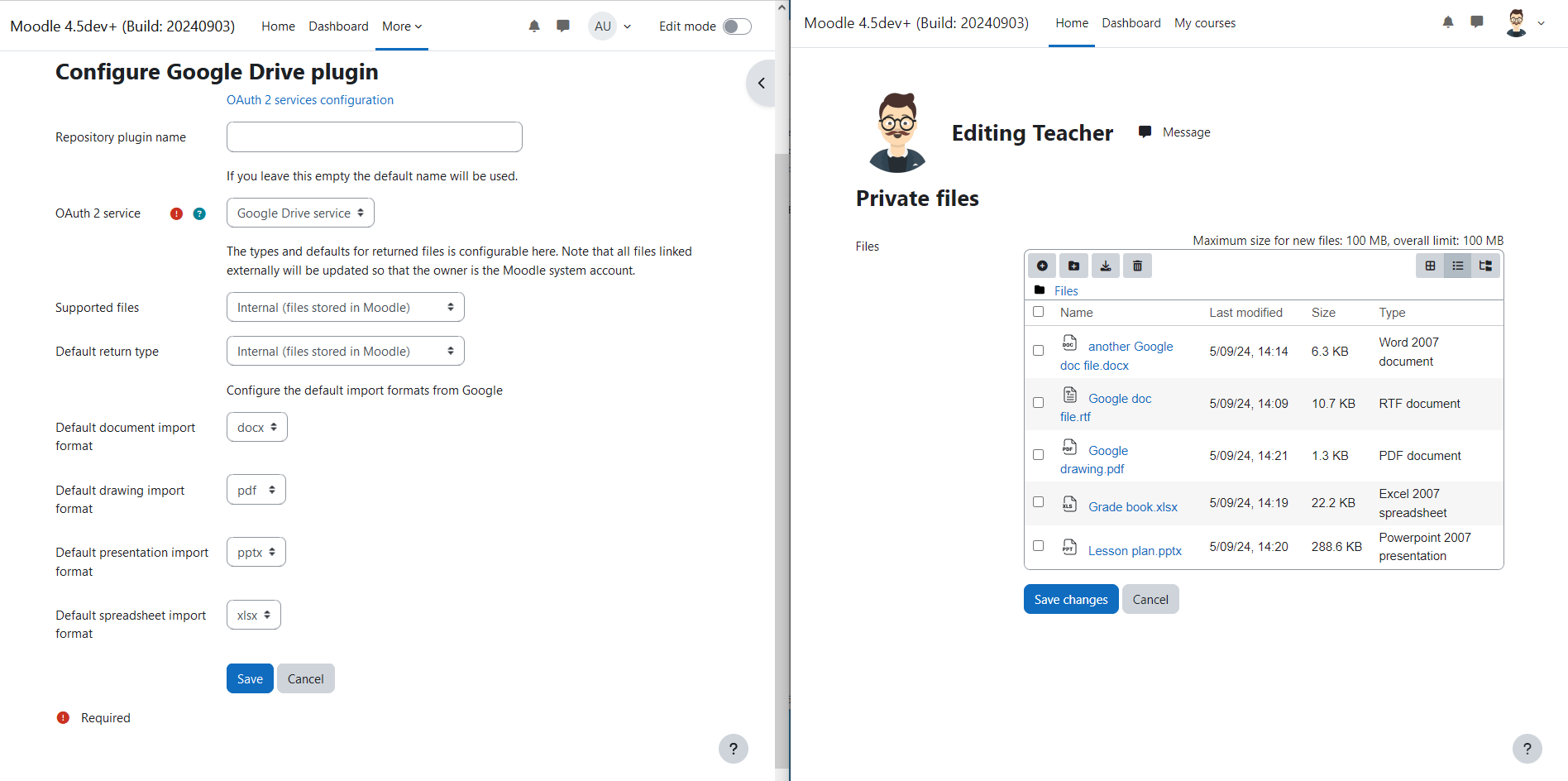The height and width of the screenshot is (781, 1568).
Task: Switch to folder tree view
Action: click(1485, 266)
